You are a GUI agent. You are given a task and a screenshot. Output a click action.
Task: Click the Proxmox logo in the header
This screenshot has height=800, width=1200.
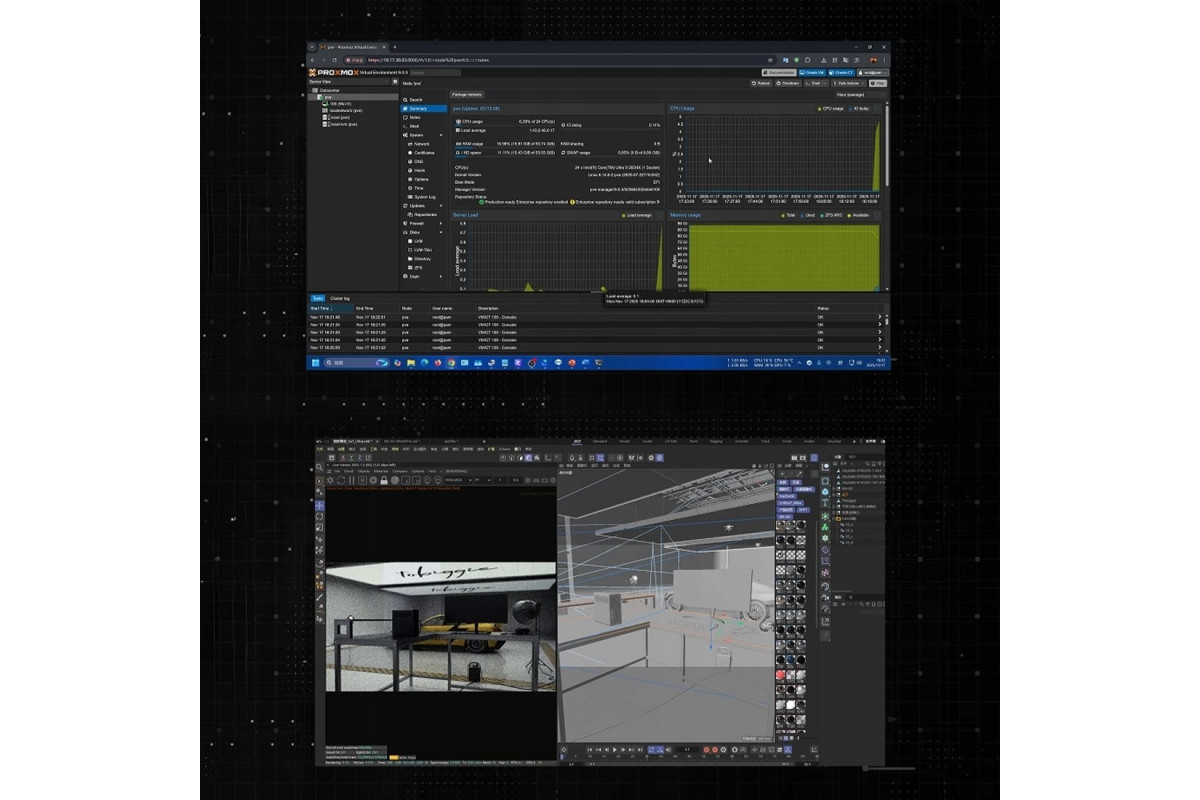click(331, 72)
